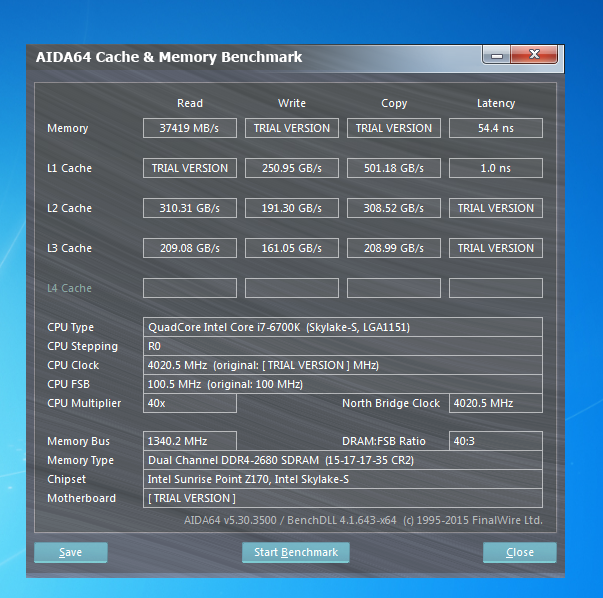The width and height of the screenshot is (603, 598).
Task: Select L1 Cache Write 250.95 GB/s
Action: [x=292, y=168]
